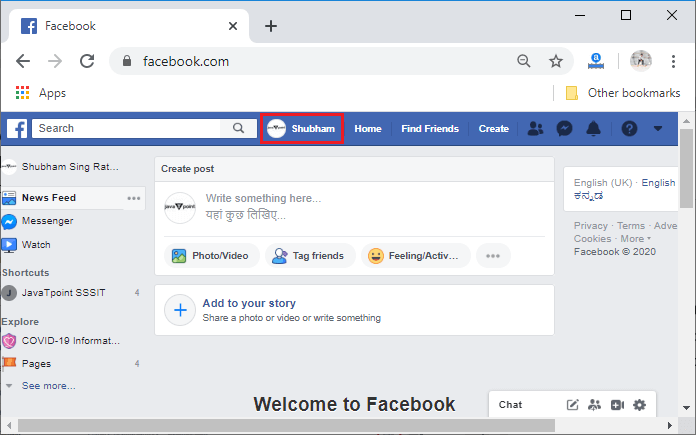The image size is (696, 435).
Task: Open Friend Requests icon in header
Action: 535,129
